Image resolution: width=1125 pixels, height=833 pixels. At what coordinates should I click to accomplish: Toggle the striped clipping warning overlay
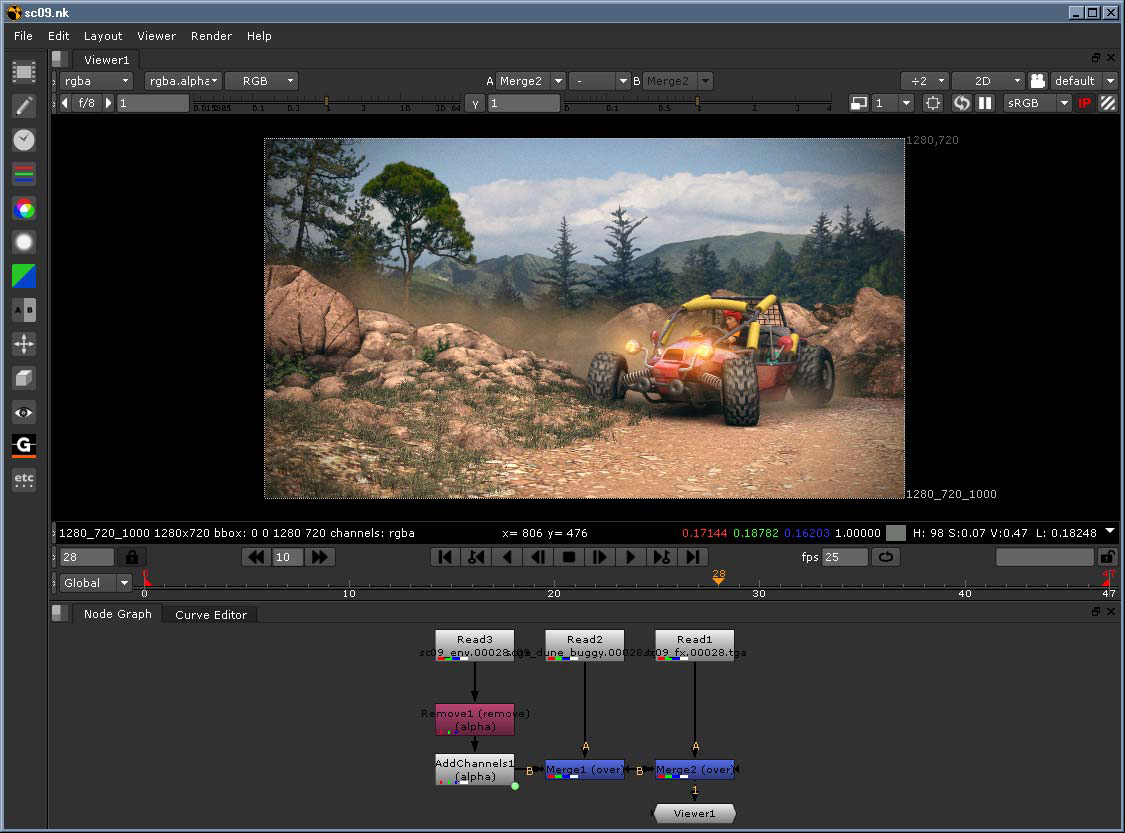(x=1108, y=103)
